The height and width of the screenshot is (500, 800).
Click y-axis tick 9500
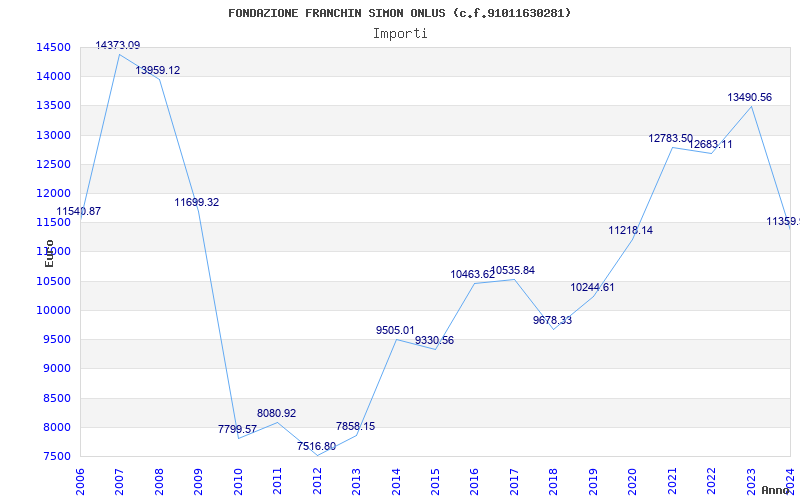click(x=56, y=340)
